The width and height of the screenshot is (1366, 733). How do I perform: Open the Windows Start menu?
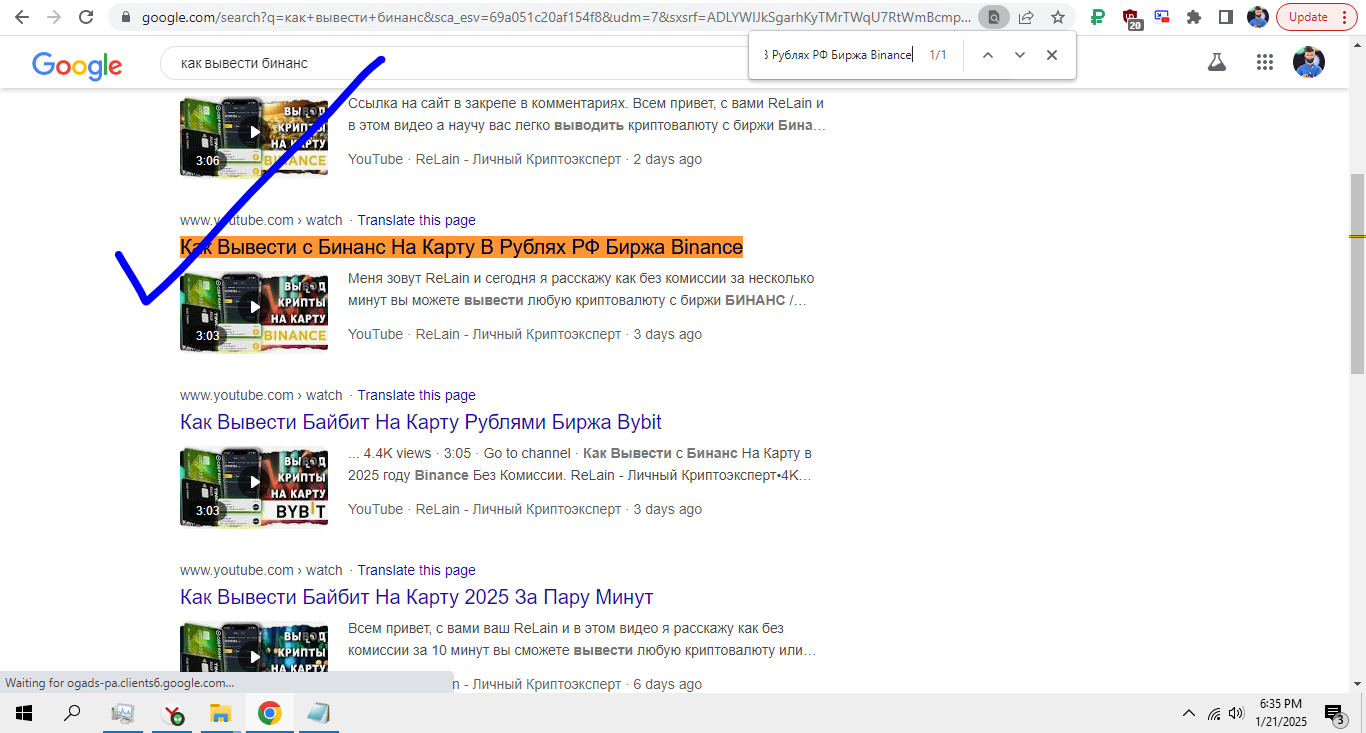[24, 713]
